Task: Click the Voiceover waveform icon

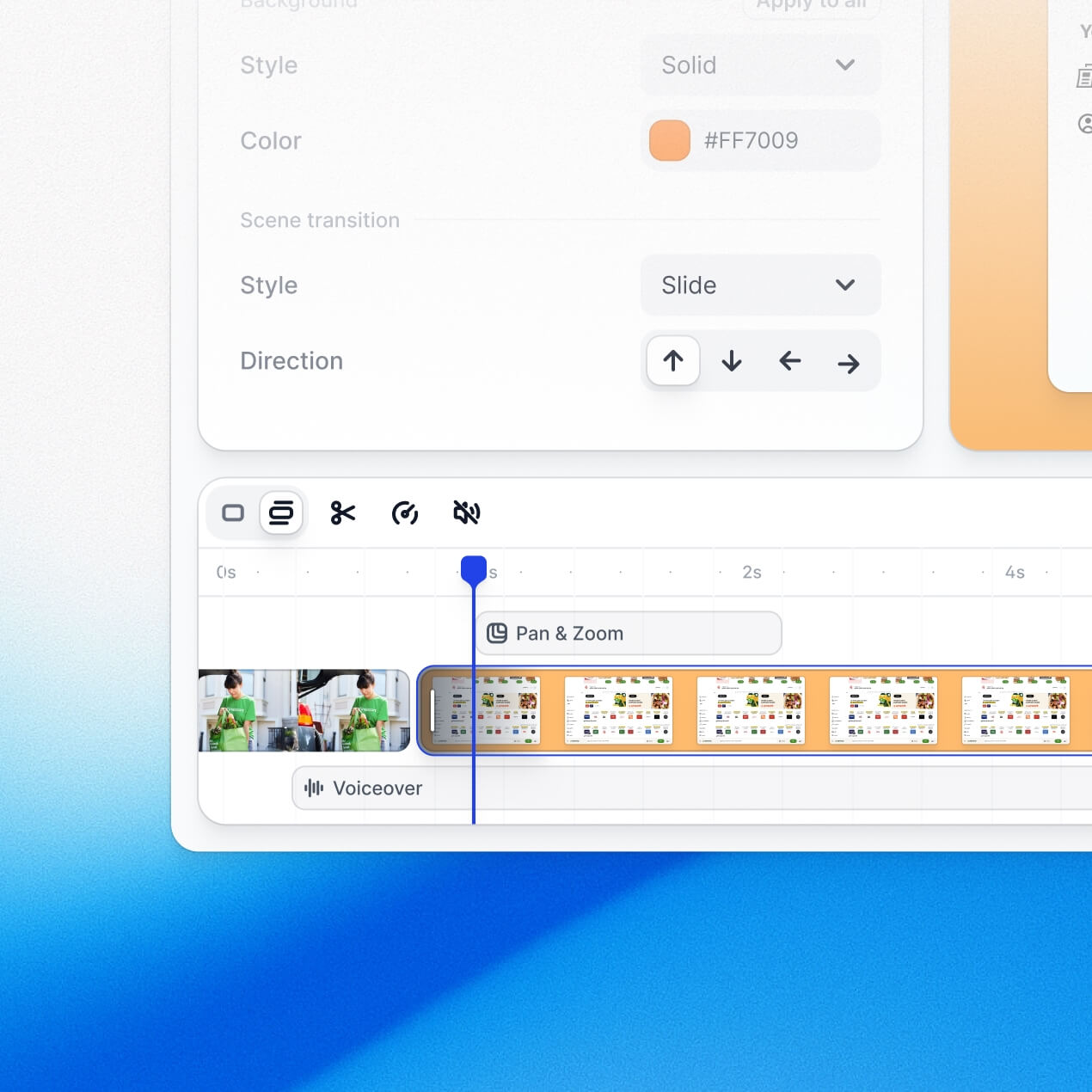Action: click(x=314, y=788)
